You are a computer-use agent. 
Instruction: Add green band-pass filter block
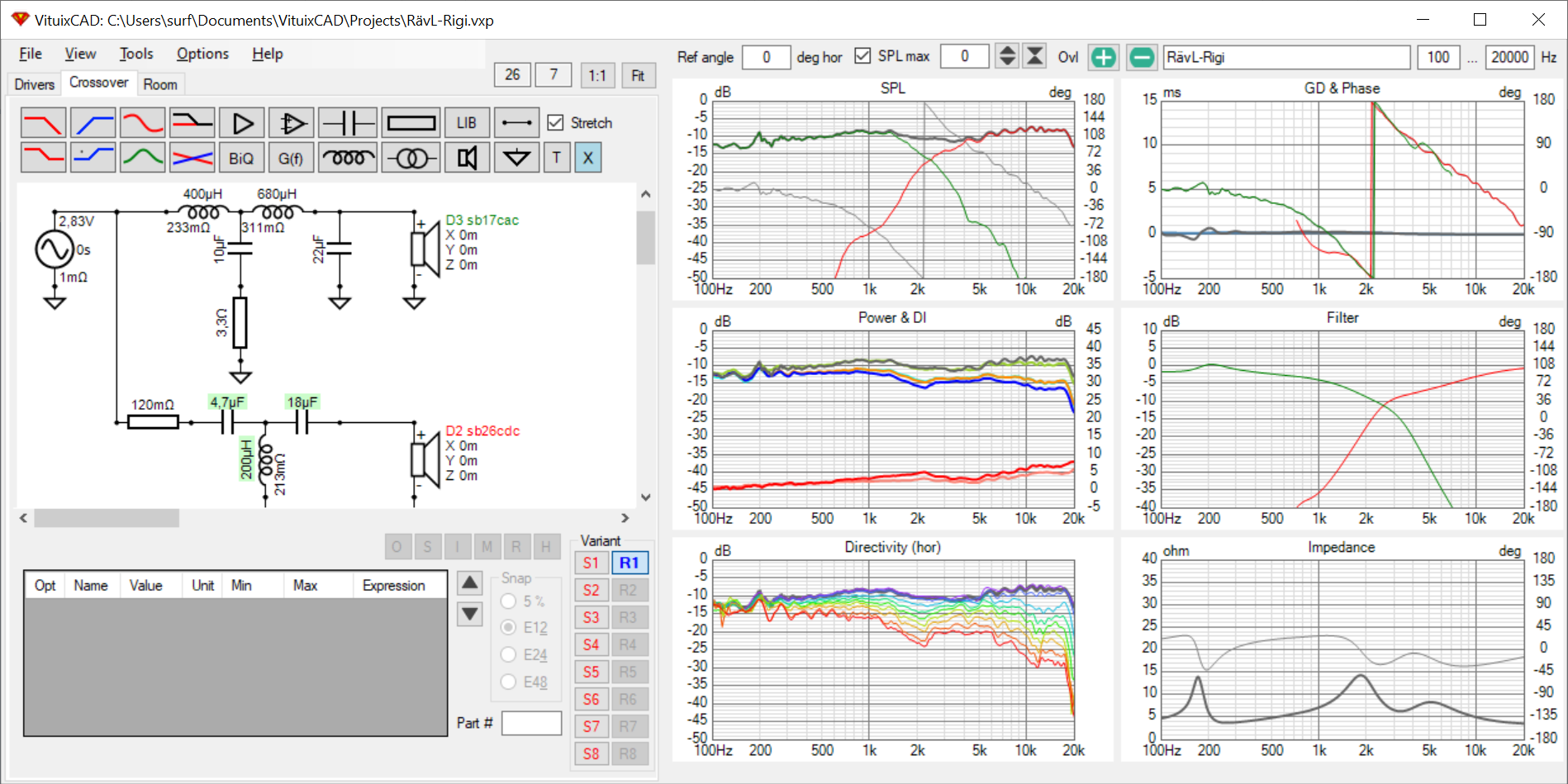click(142, 158)
